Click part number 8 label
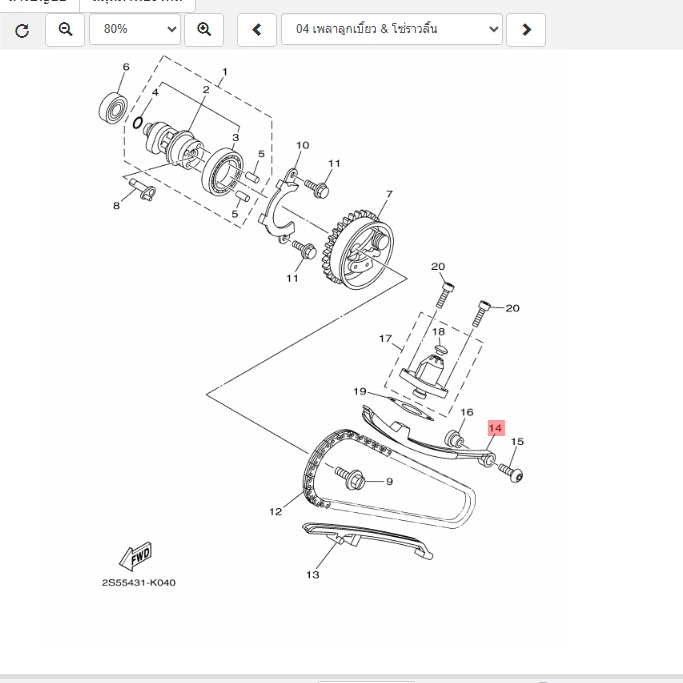The width and height of the screenshot is (683, 683). click(x=116, y=206)
